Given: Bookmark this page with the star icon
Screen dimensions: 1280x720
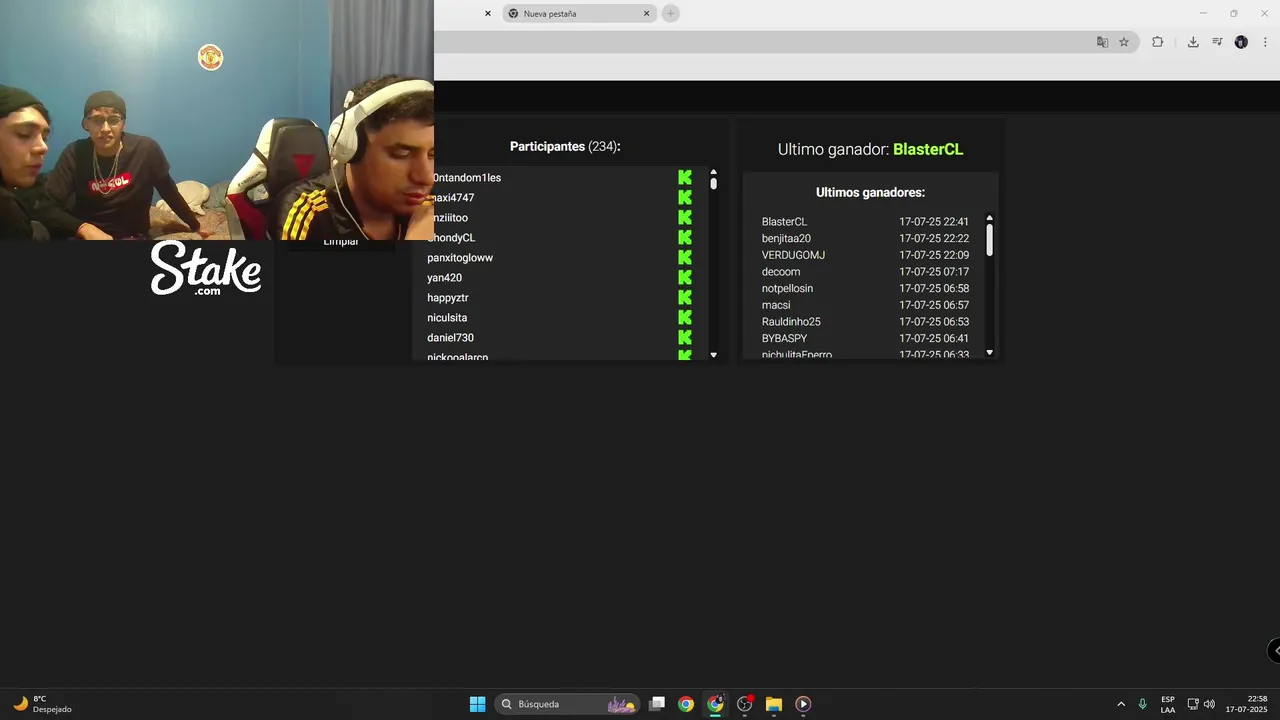Looking at the screenshot, I should 1124,42.
